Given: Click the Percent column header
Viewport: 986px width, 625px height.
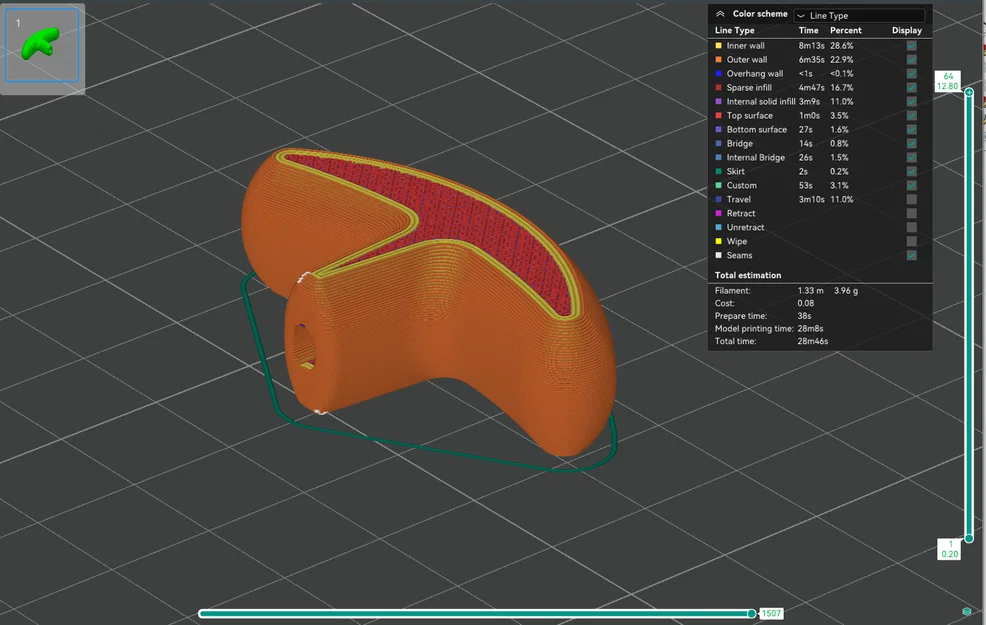Looking at the screenshot, I should [846, 30].
